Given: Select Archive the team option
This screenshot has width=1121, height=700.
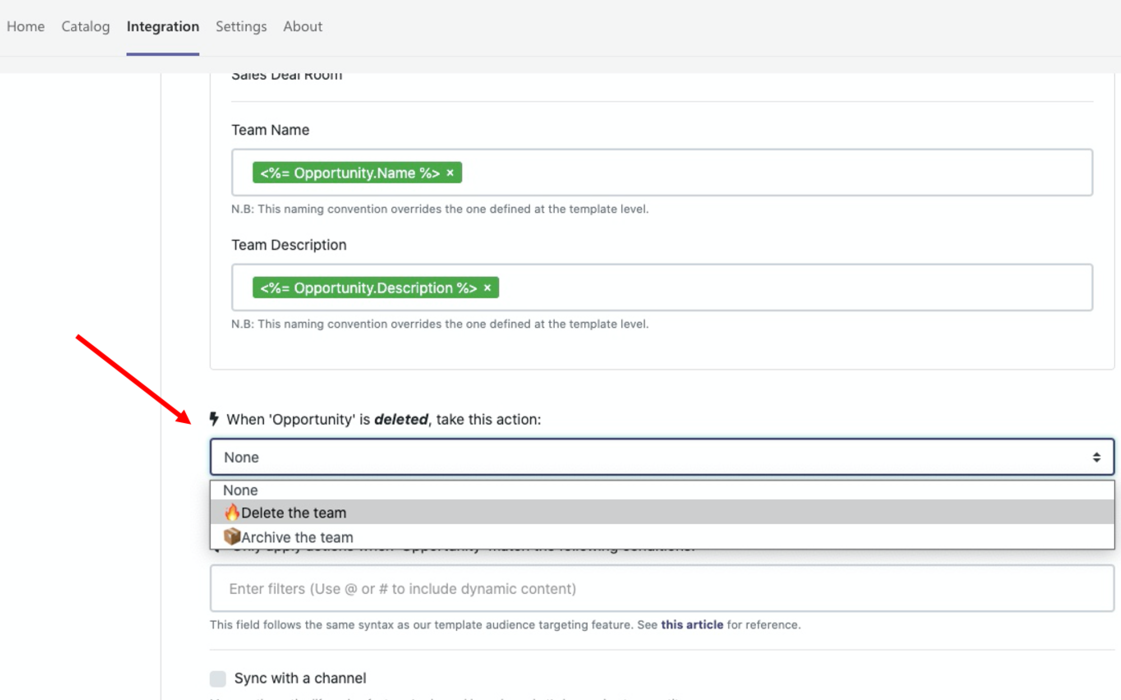Looking at the screenshot, I should (662, 537).
